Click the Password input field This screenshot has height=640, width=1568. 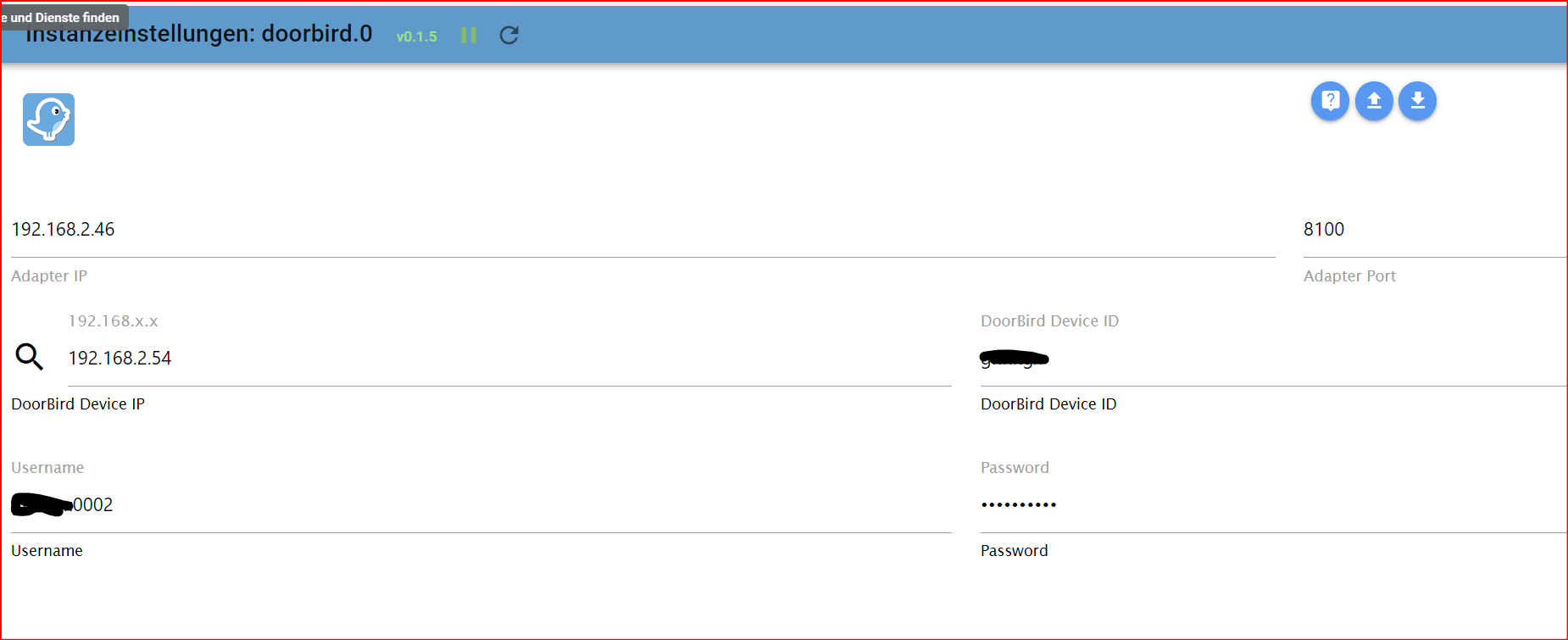[x=1273, y=505]
